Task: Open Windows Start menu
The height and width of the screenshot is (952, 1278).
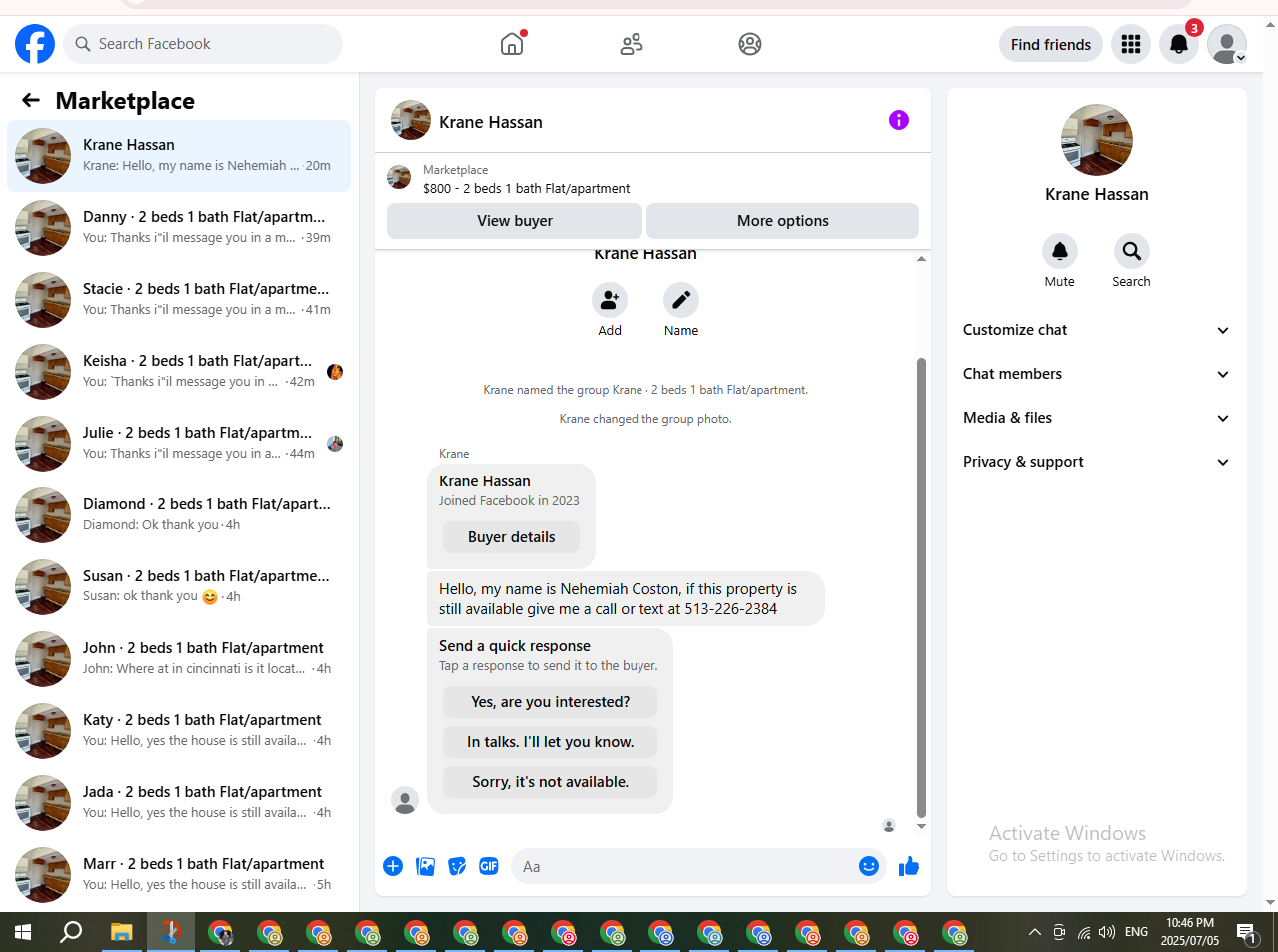Action: pos(23,932)
